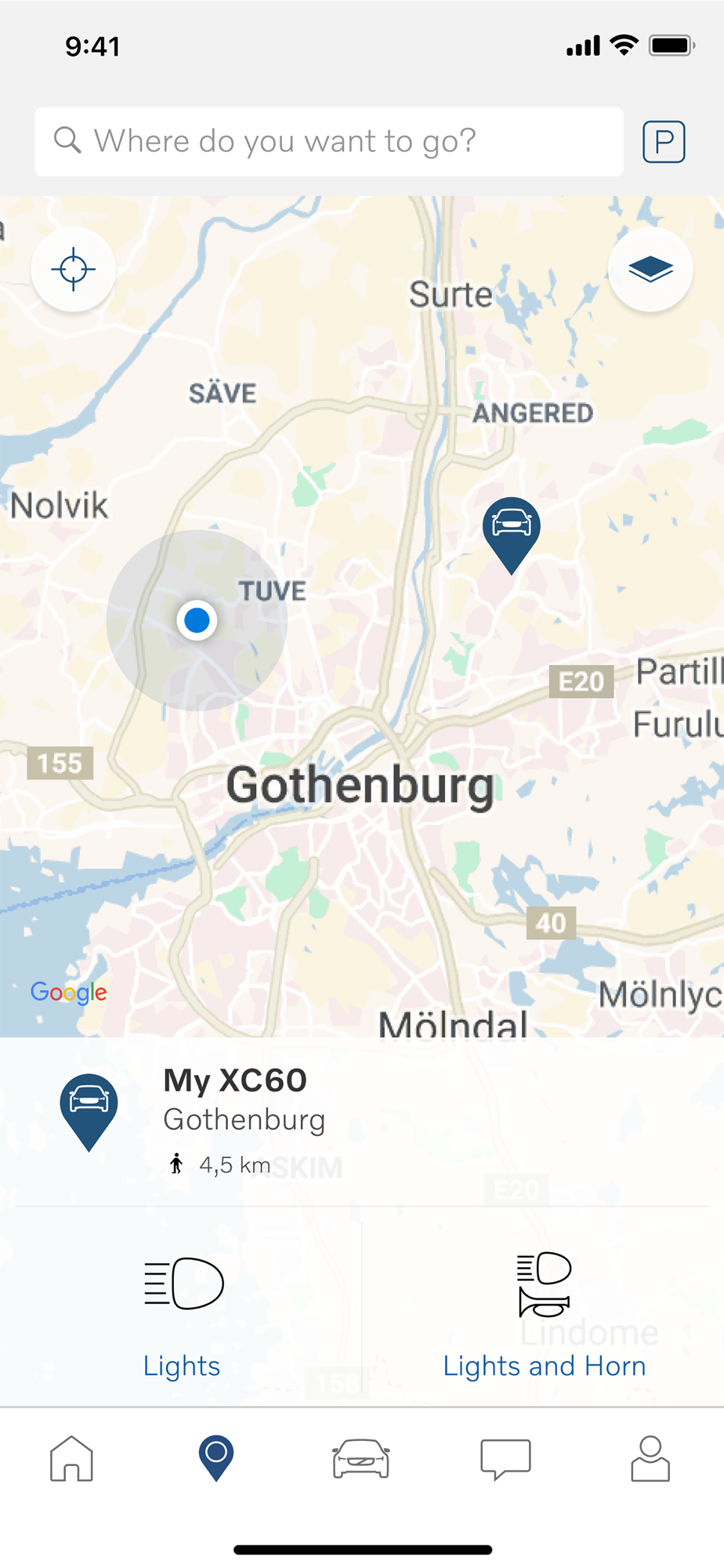The width and height of the screenshot is (724, 1568).
Task: Tap the search magnifier icon
Action: point(67,141)
